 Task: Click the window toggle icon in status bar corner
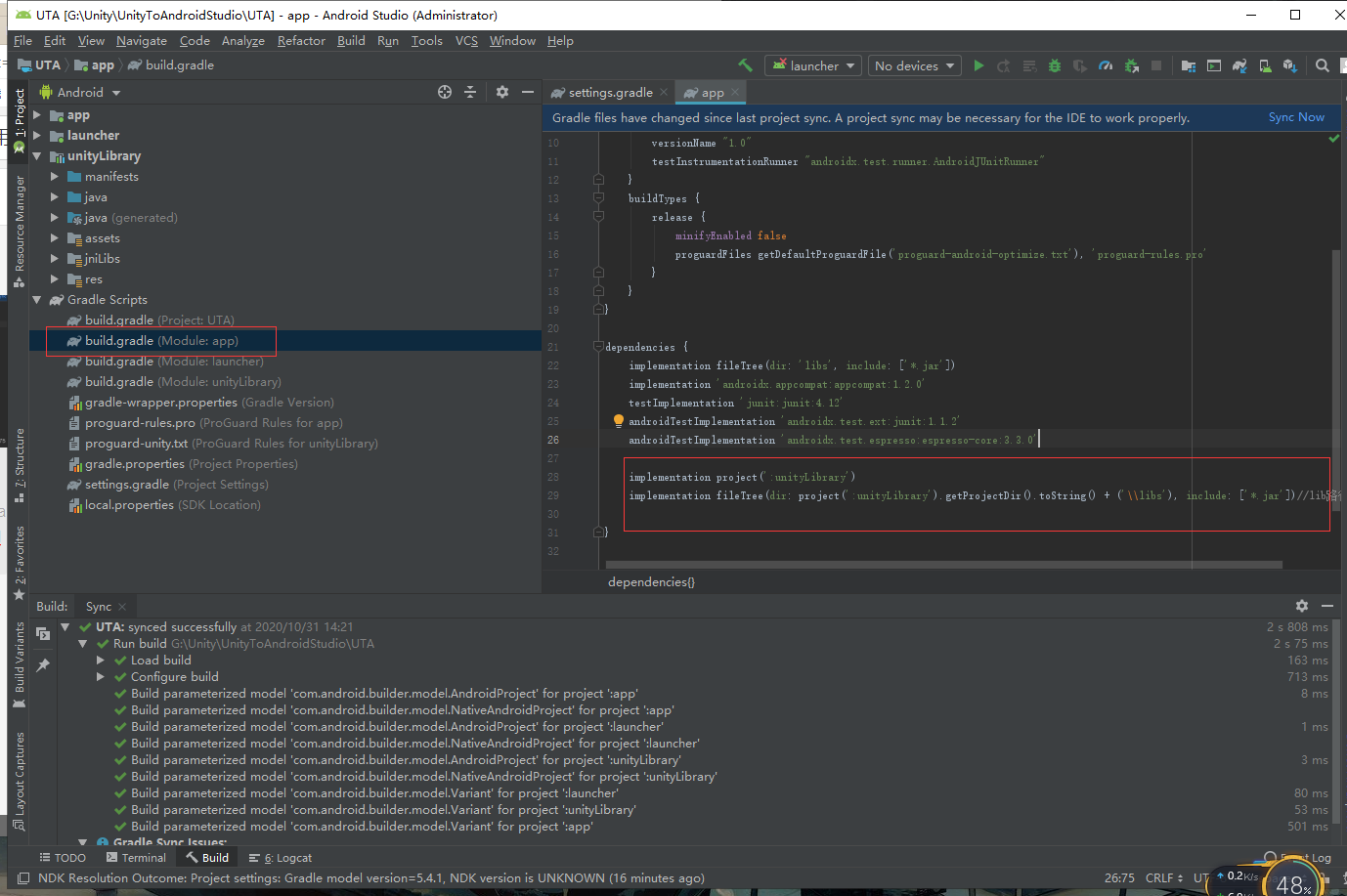click(23, 878)
